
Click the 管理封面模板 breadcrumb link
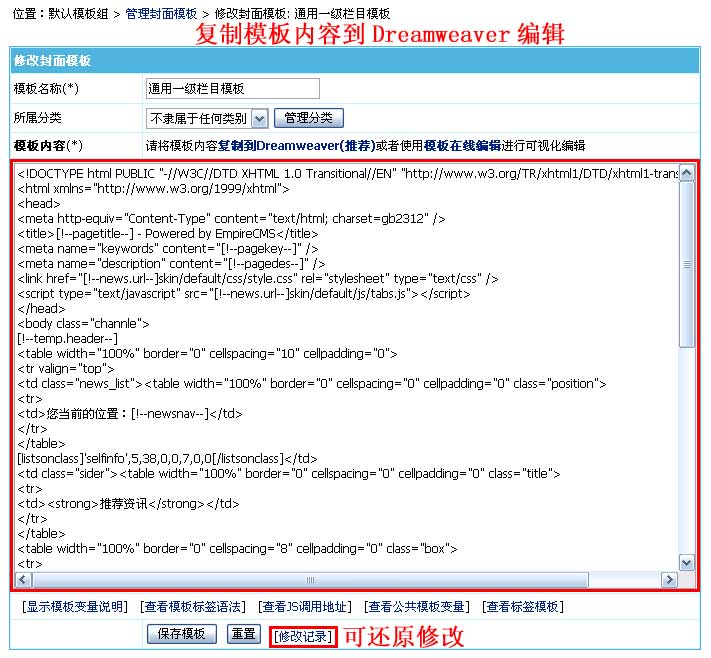pos(161,15)
